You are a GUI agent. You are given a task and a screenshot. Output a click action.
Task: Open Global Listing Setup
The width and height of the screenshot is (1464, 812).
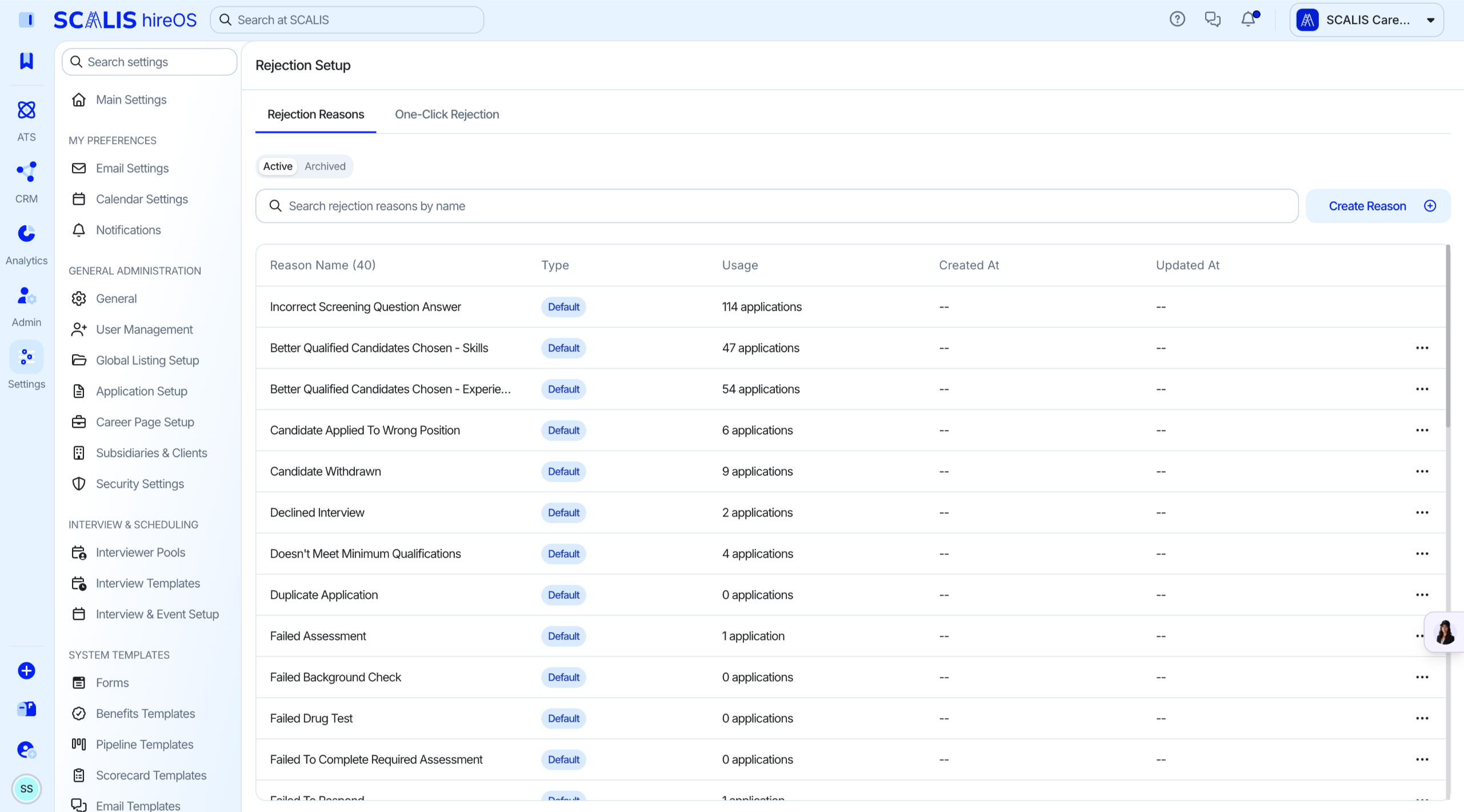coord(147,360)
